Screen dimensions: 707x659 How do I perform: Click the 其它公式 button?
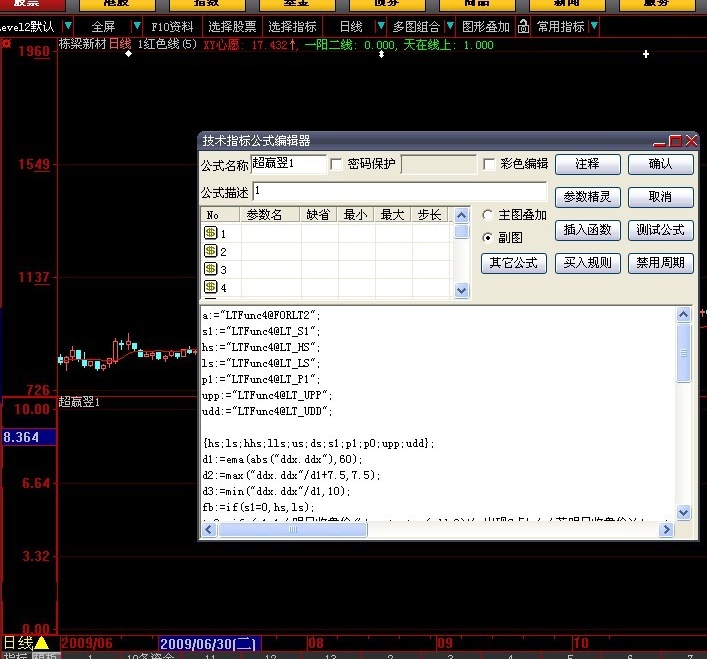(x=514, y=263)
